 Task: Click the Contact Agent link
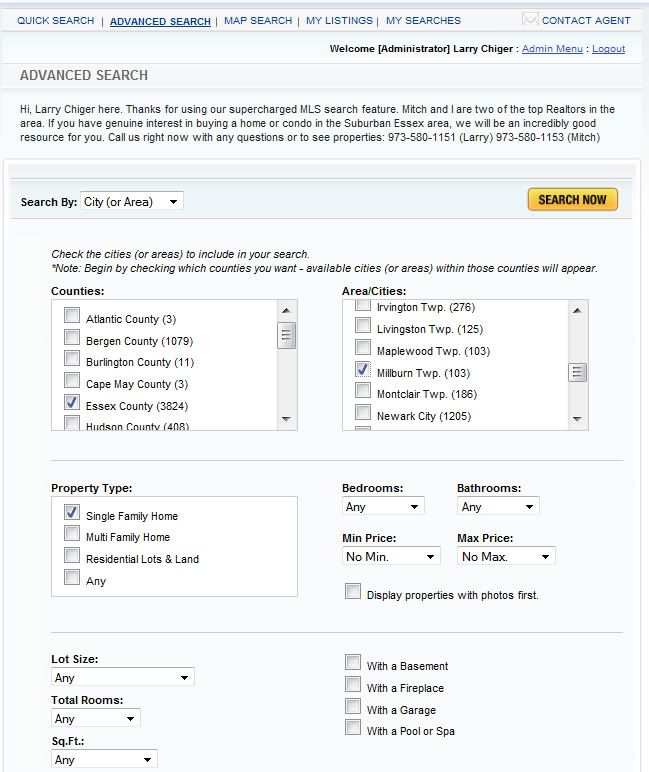click(586, 21)
